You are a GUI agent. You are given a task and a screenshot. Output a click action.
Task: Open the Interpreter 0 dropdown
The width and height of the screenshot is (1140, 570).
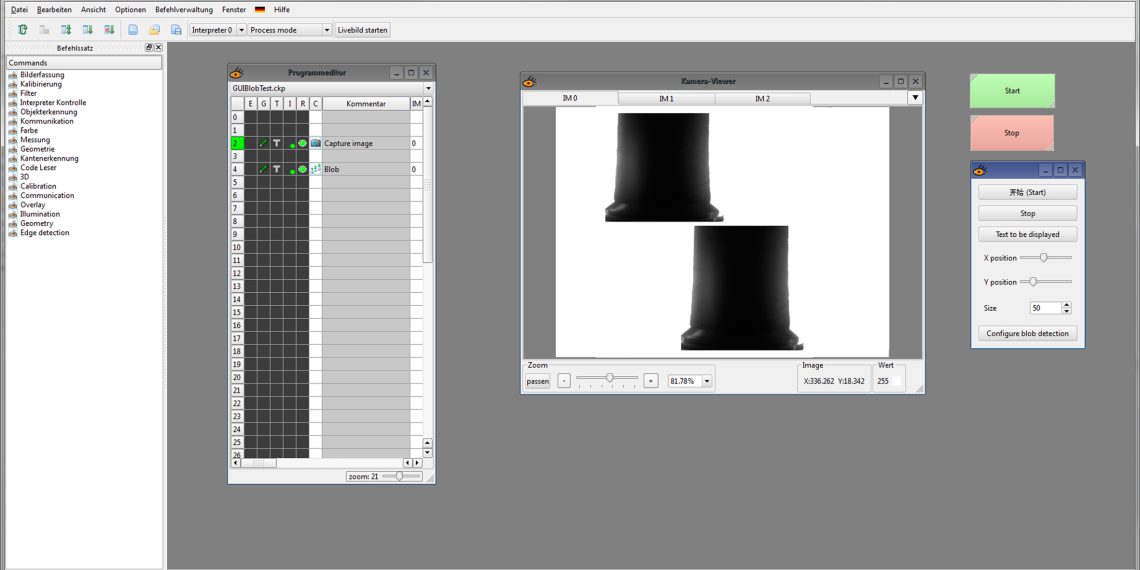217,30
